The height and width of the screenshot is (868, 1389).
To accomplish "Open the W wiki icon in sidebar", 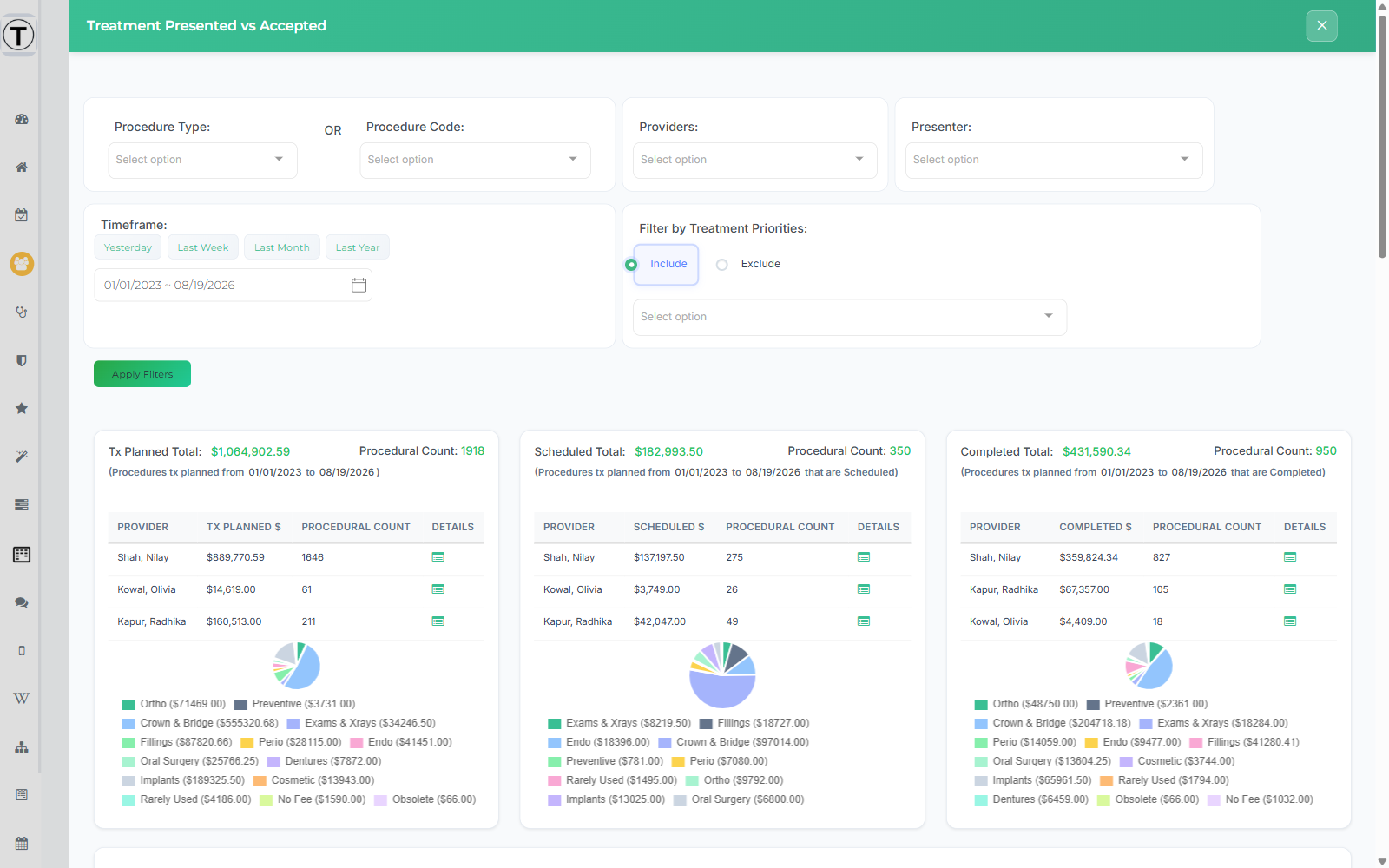I will click(22, 699).
